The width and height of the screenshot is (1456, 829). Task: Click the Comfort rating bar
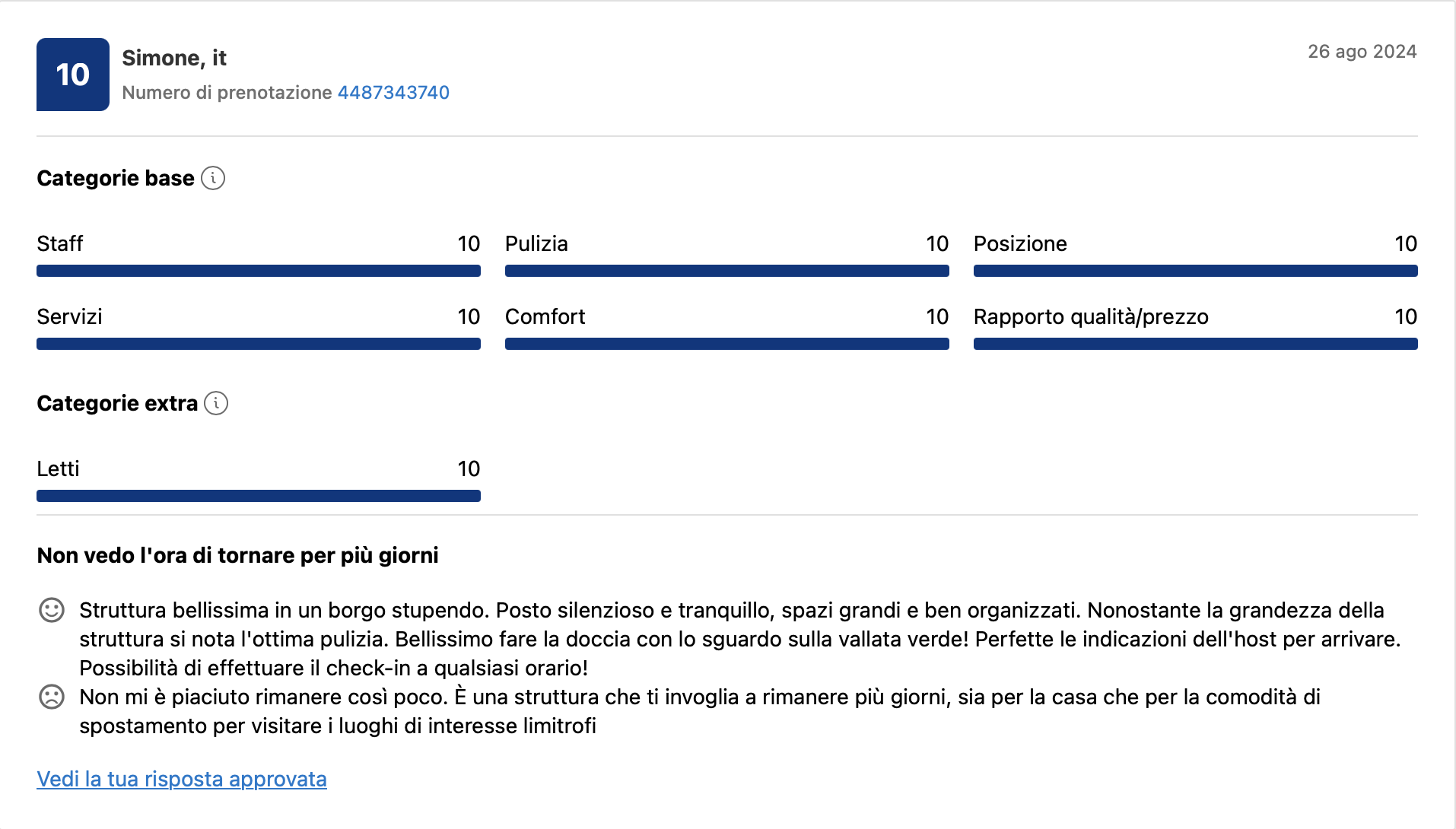pos(726,344)
